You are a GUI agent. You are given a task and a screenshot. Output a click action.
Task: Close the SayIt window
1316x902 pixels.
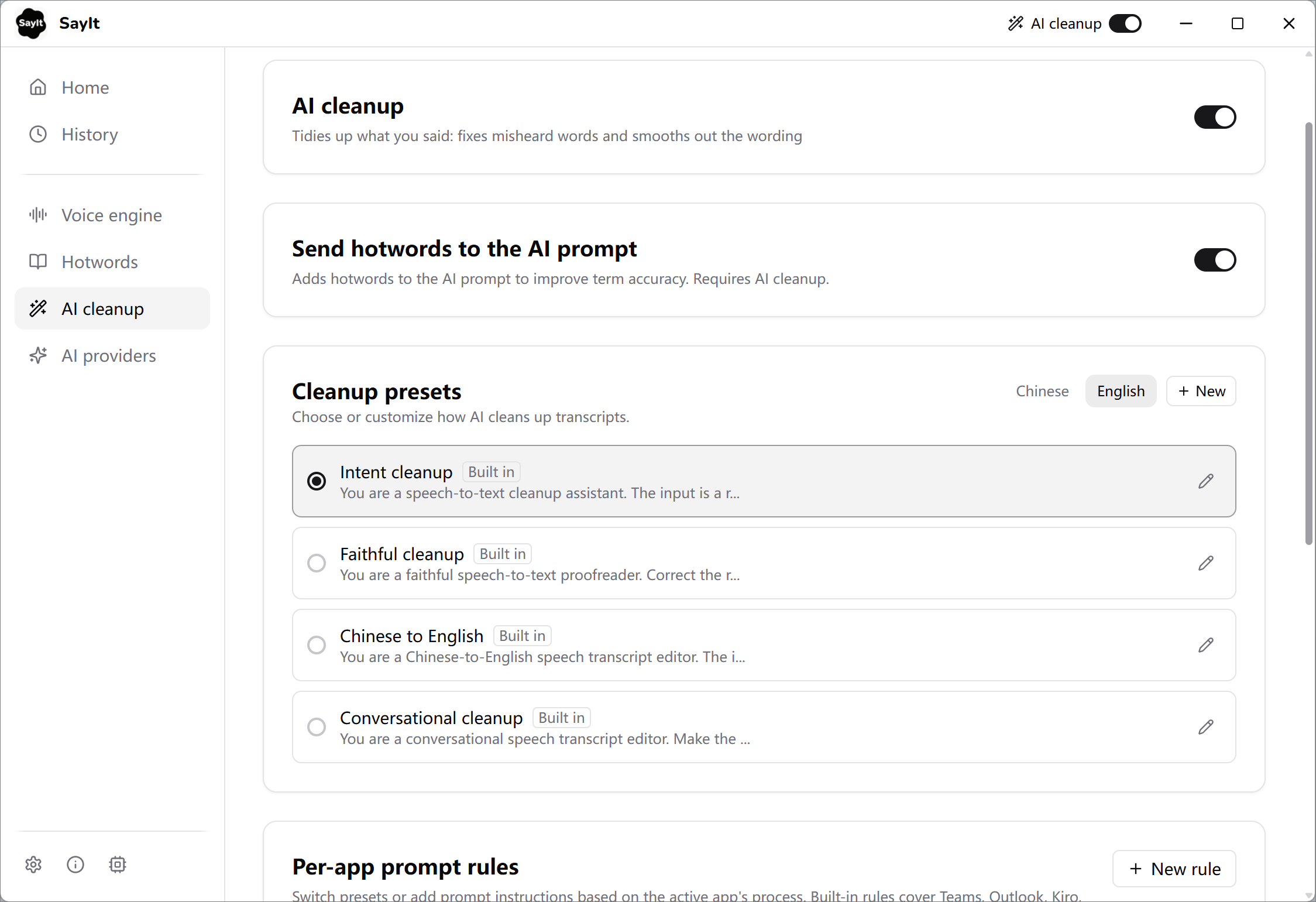pyautogui.click(x=1289, y=23)
